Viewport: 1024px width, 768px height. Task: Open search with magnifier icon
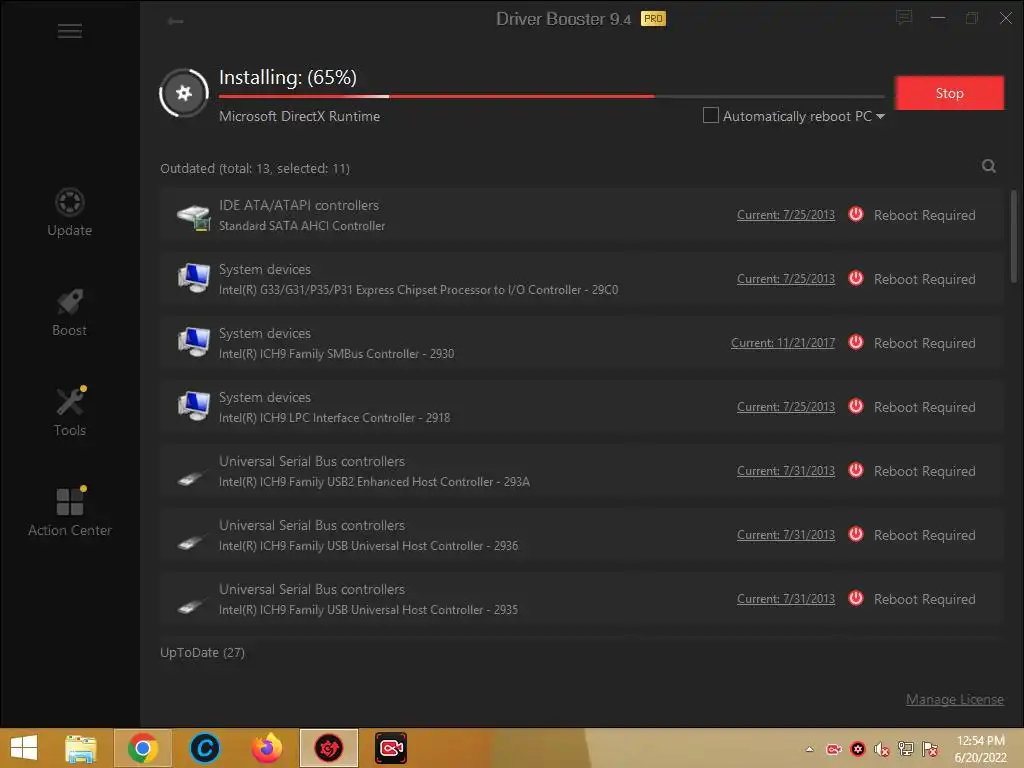coord(989,167)
